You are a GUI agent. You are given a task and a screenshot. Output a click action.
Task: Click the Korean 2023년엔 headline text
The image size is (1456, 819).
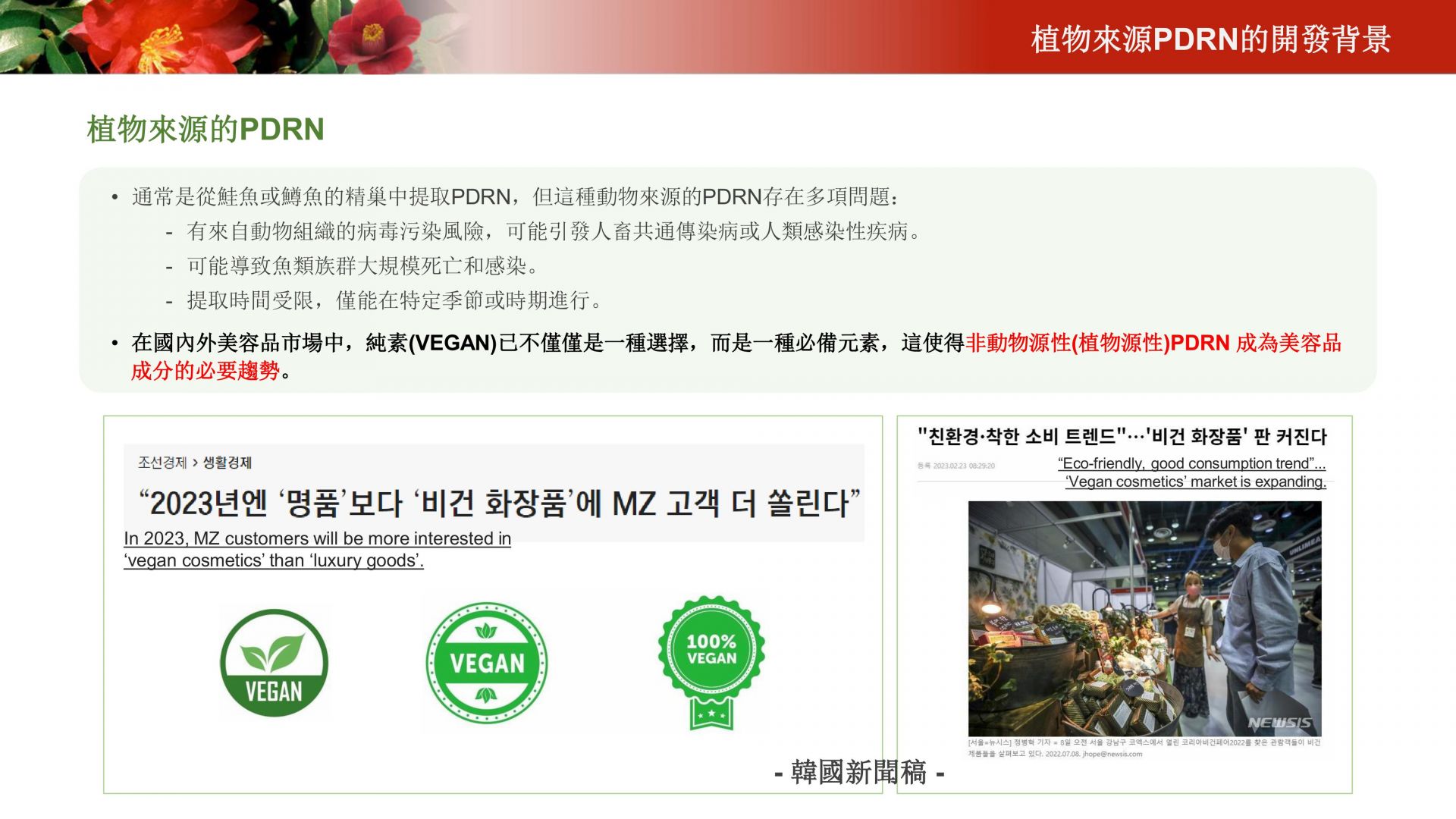pyautogui.click(x=498, y=503)
